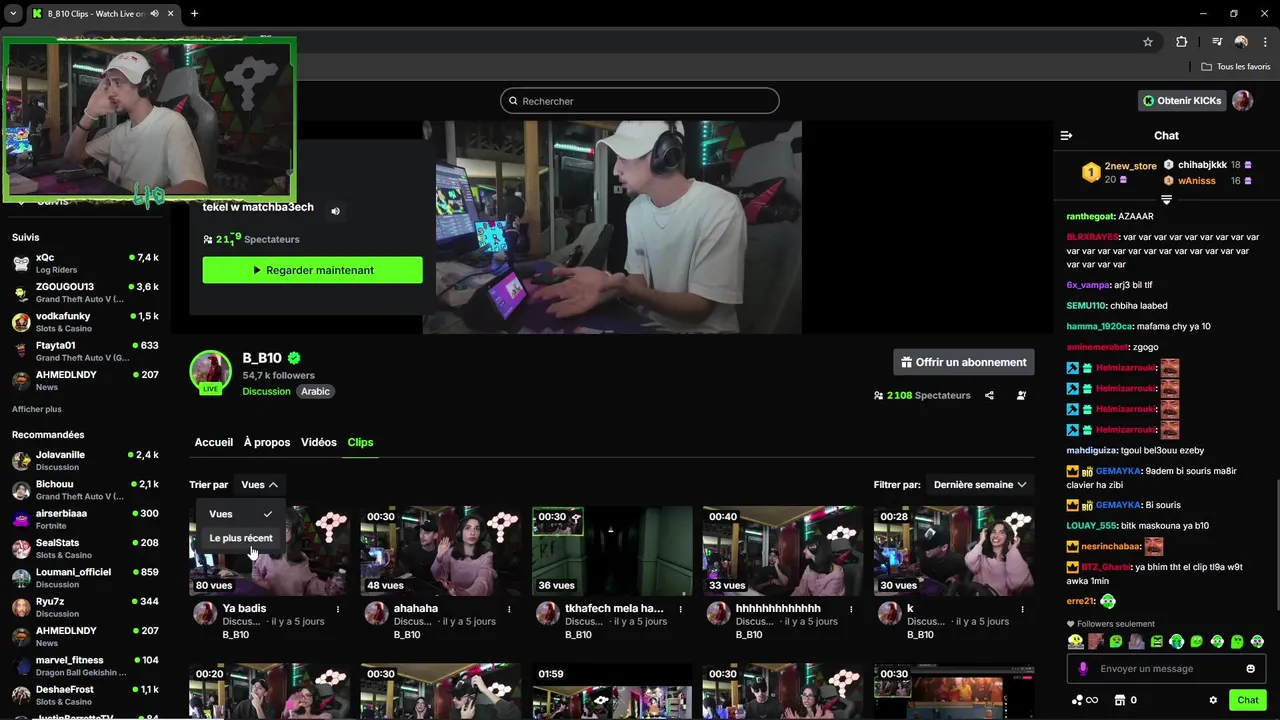Select the Vues sort option

[241, 514]
